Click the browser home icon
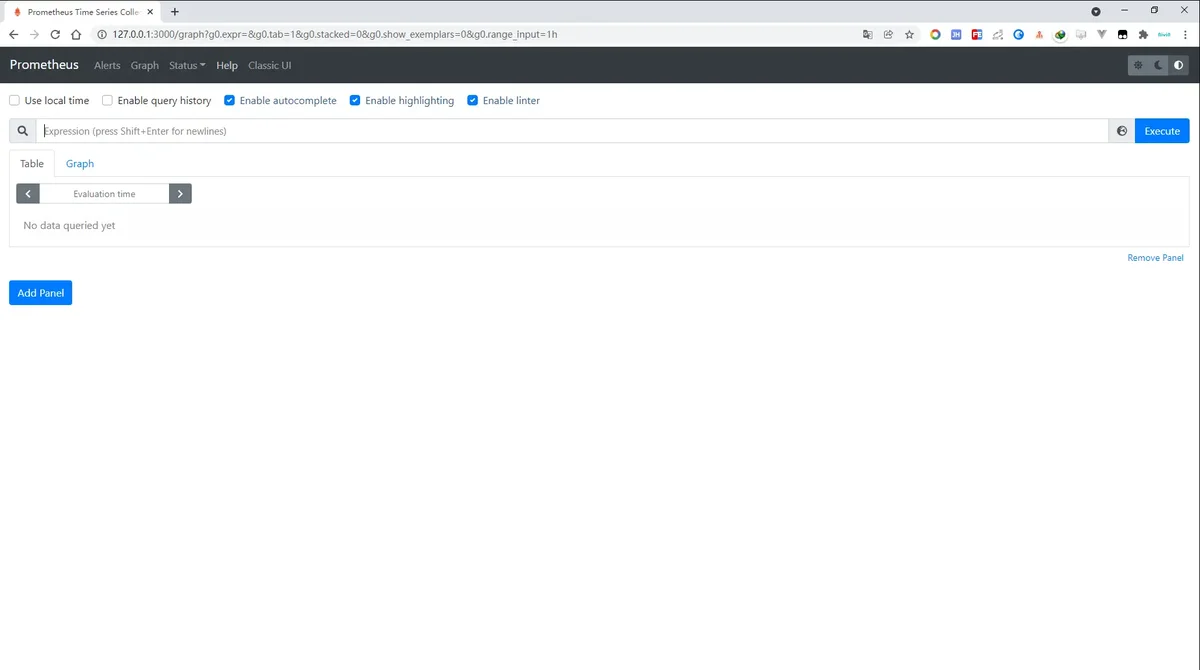Screen dimensions: 1200x670 (76, 34)
